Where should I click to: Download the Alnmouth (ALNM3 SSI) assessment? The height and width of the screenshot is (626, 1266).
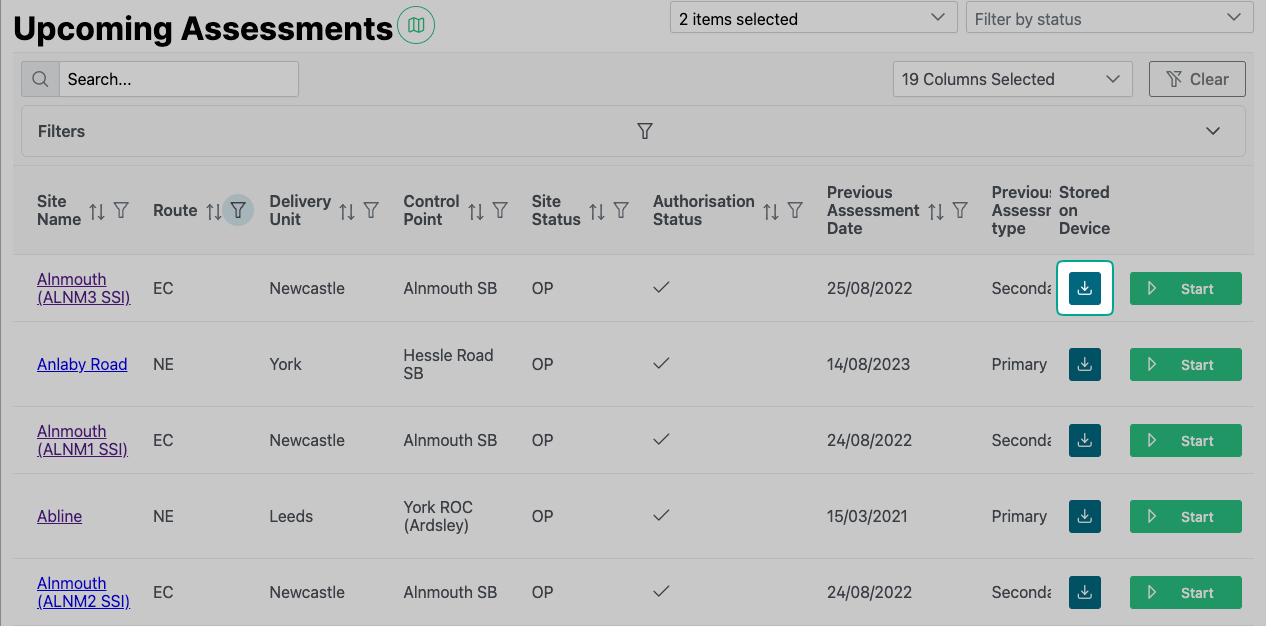coord(1085,289)
